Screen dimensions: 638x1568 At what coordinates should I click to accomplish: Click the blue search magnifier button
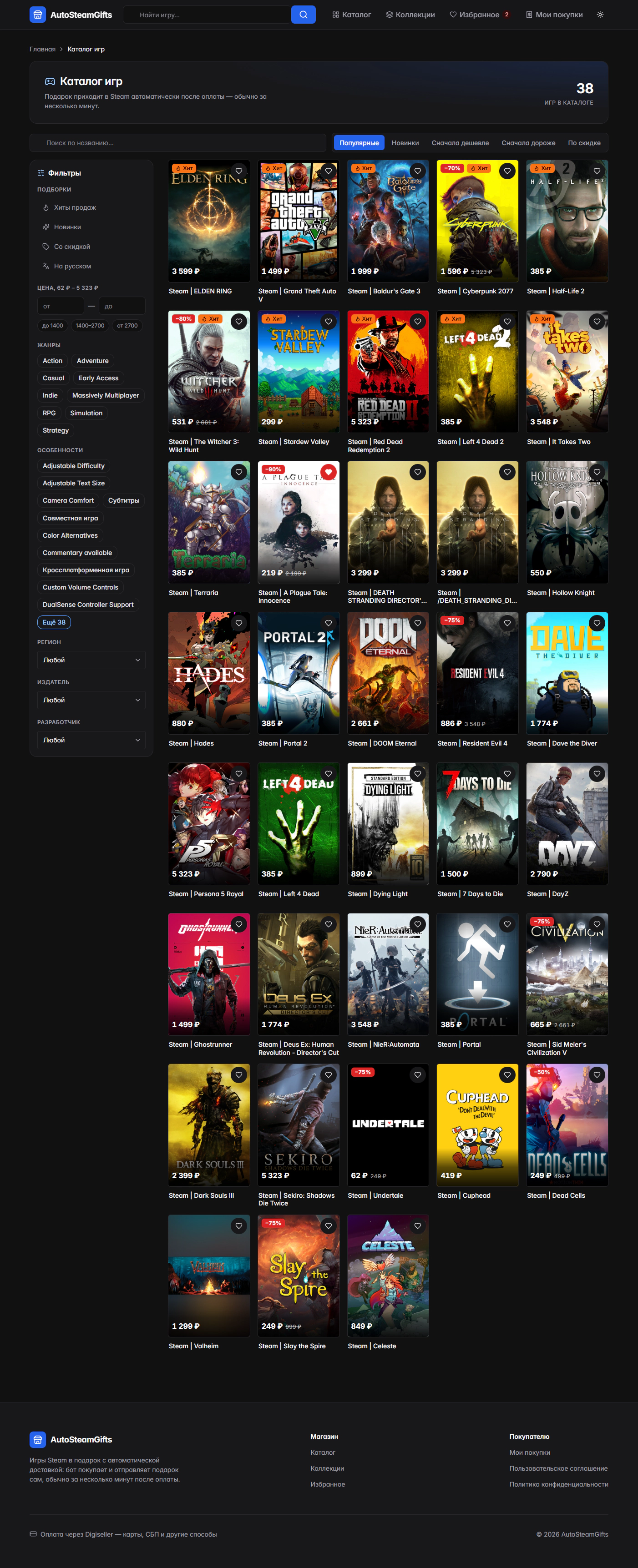pyautogui.click(x=303, y=15)
